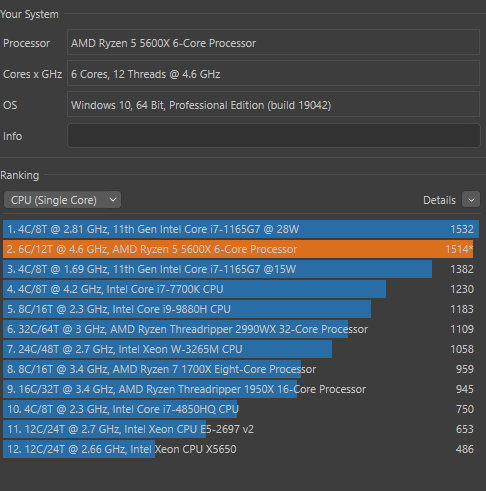486x491 pixels.
Task: Select the orange Ryzen 5 5600X result row
Action: point(238,249)
